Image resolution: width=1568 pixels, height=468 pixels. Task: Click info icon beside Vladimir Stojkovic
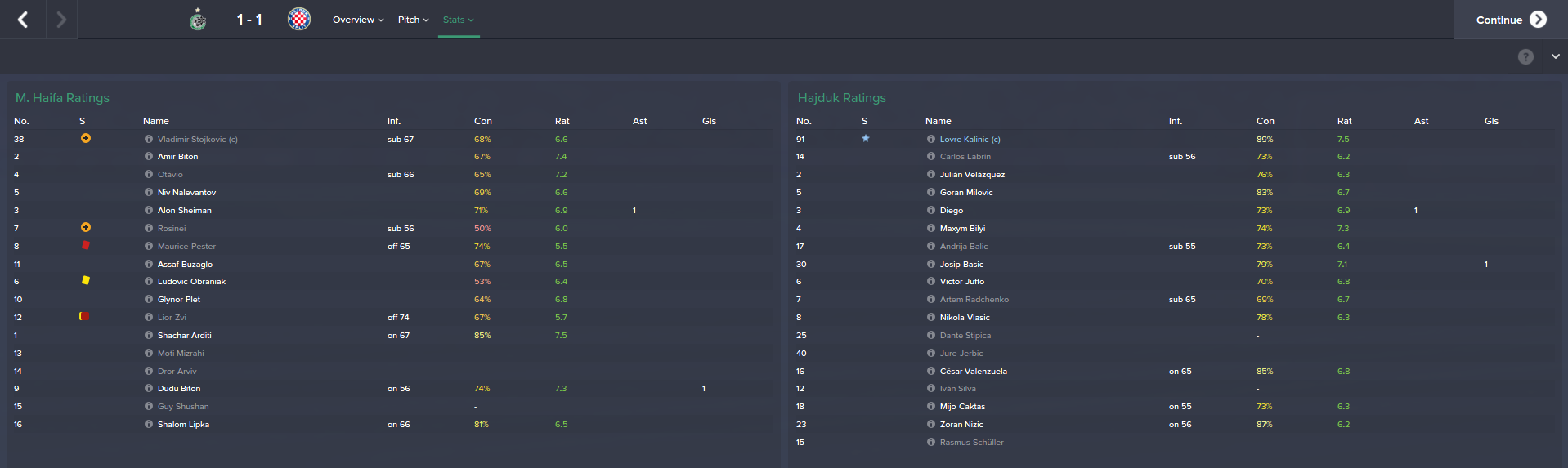tap(149, 139)
